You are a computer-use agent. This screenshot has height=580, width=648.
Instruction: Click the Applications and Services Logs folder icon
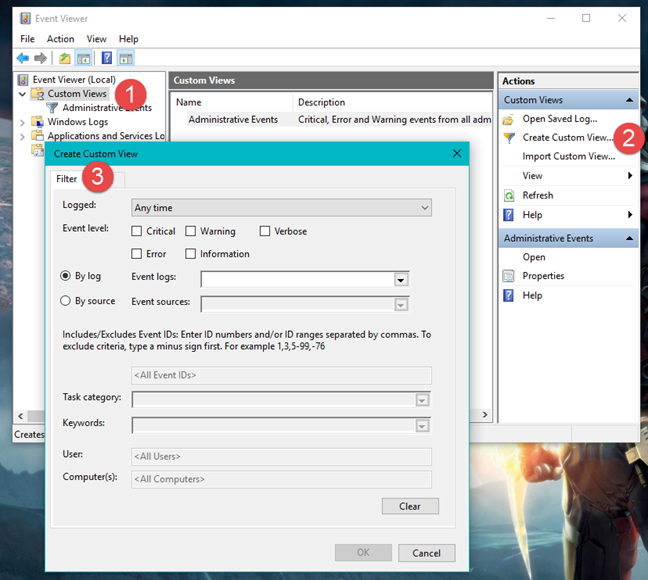pos(38,136)
